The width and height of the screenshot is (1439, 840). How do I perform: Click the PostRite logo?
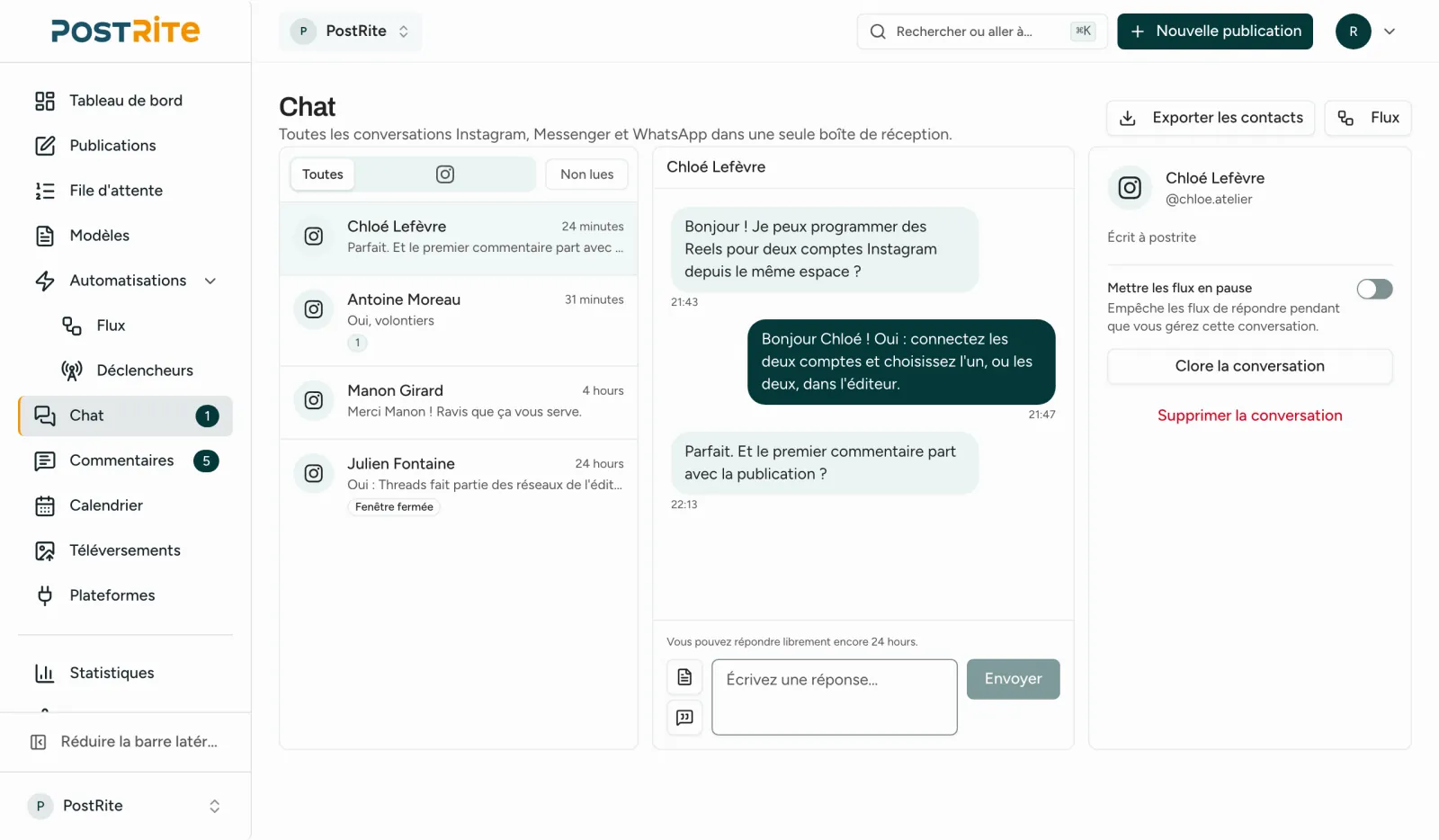126,31
